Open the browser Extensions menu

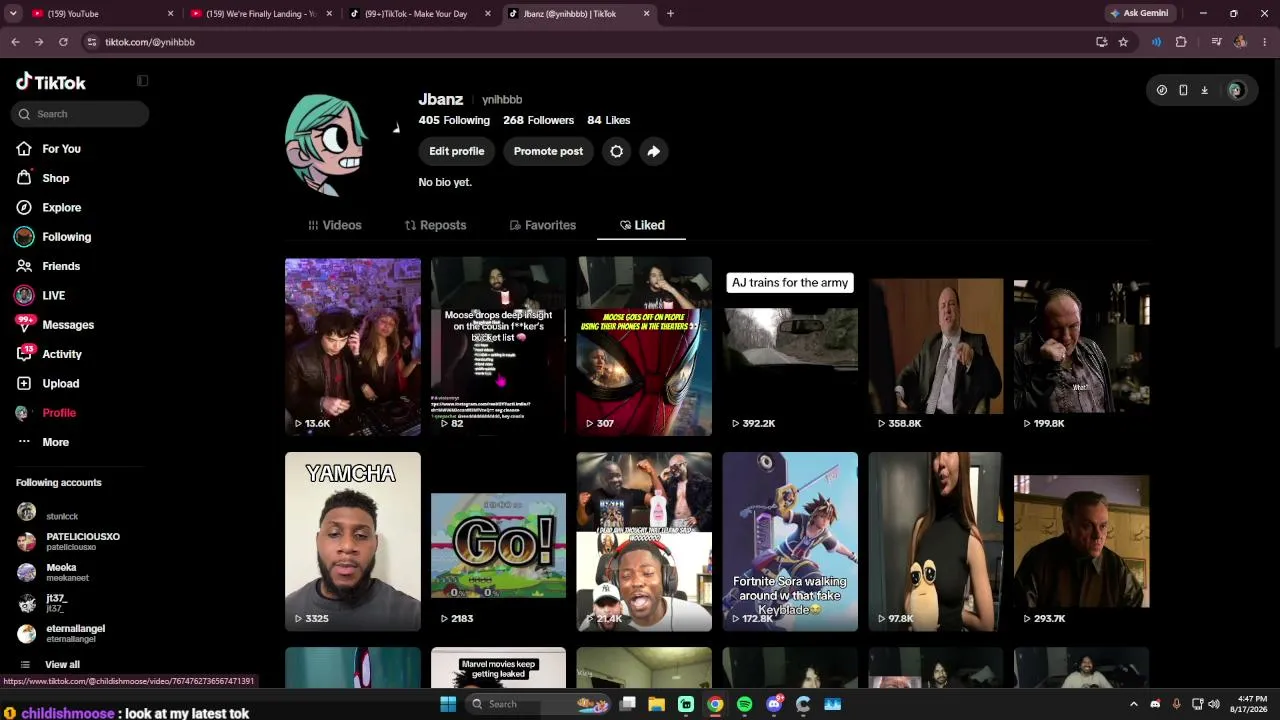coord(1181,42)
